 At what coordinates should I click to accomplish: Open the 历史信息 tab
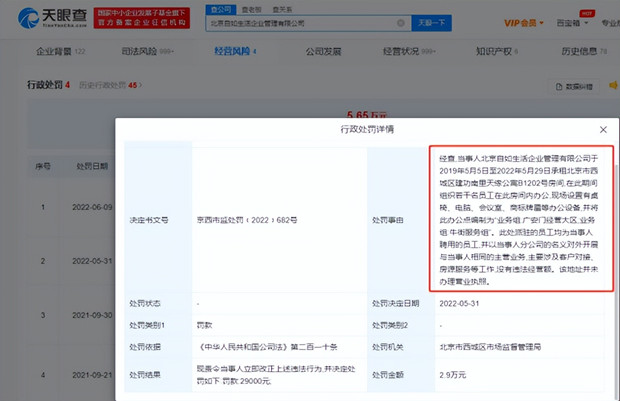584,51
